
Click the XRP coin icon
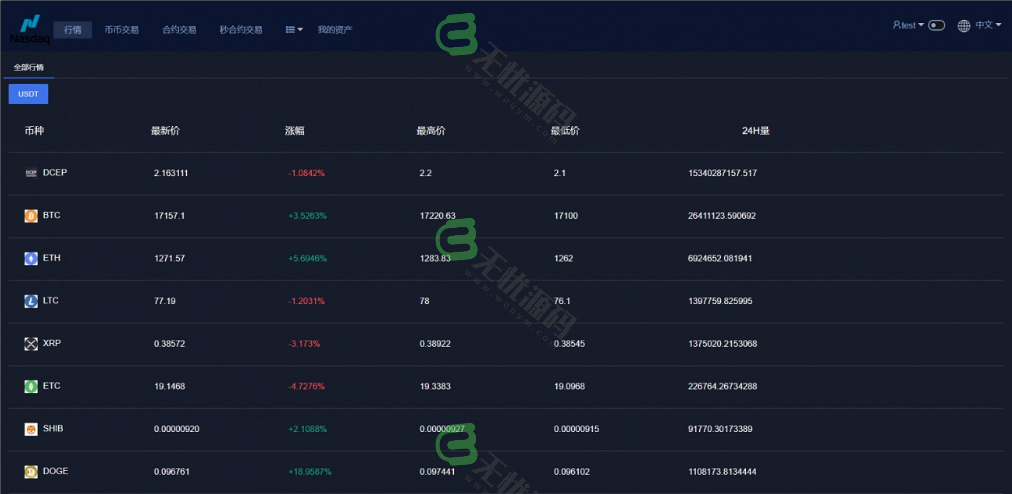coord(31,344)
